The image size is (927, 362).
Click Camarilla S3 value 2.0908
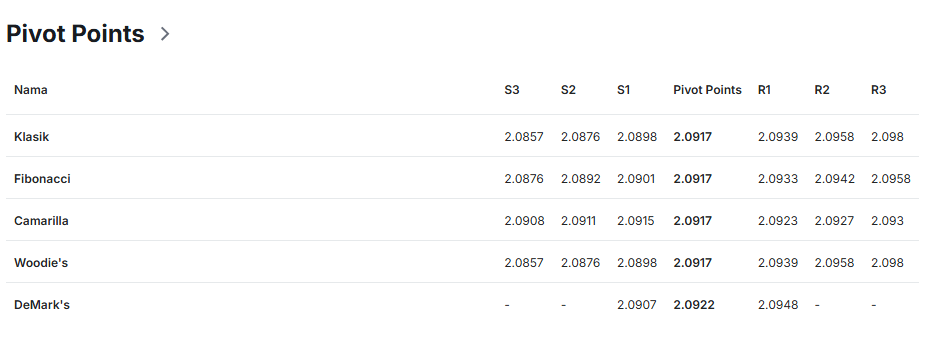click(524, 221)
